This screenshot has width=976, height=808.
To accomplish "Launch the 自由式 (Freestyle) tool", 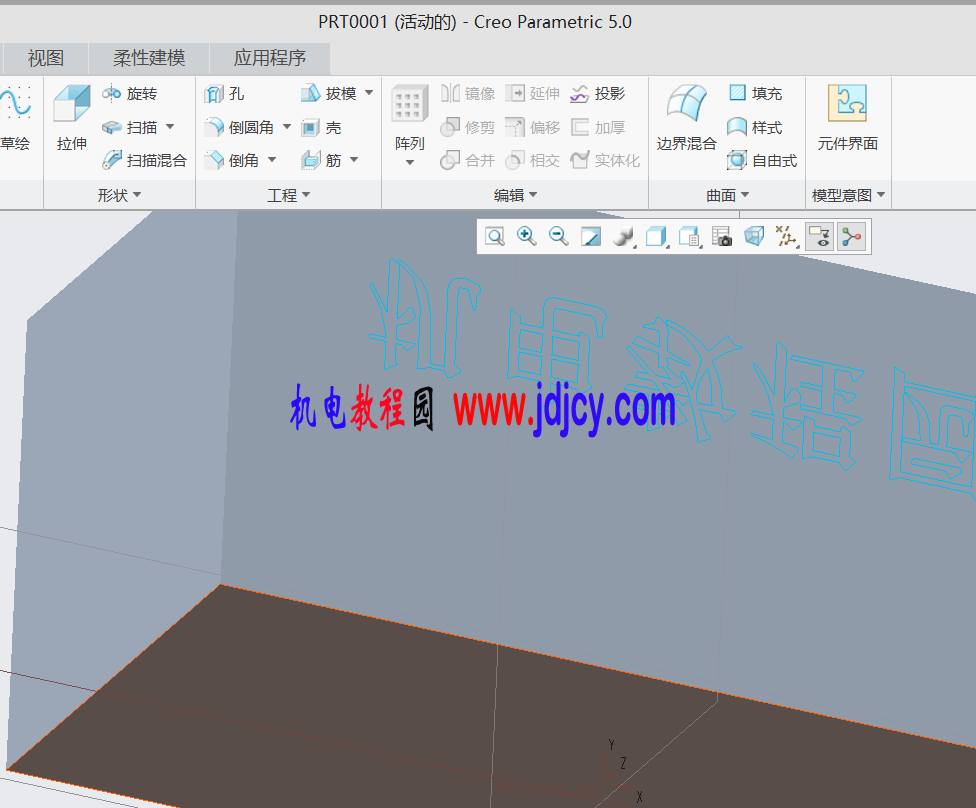I will [762, 161].
